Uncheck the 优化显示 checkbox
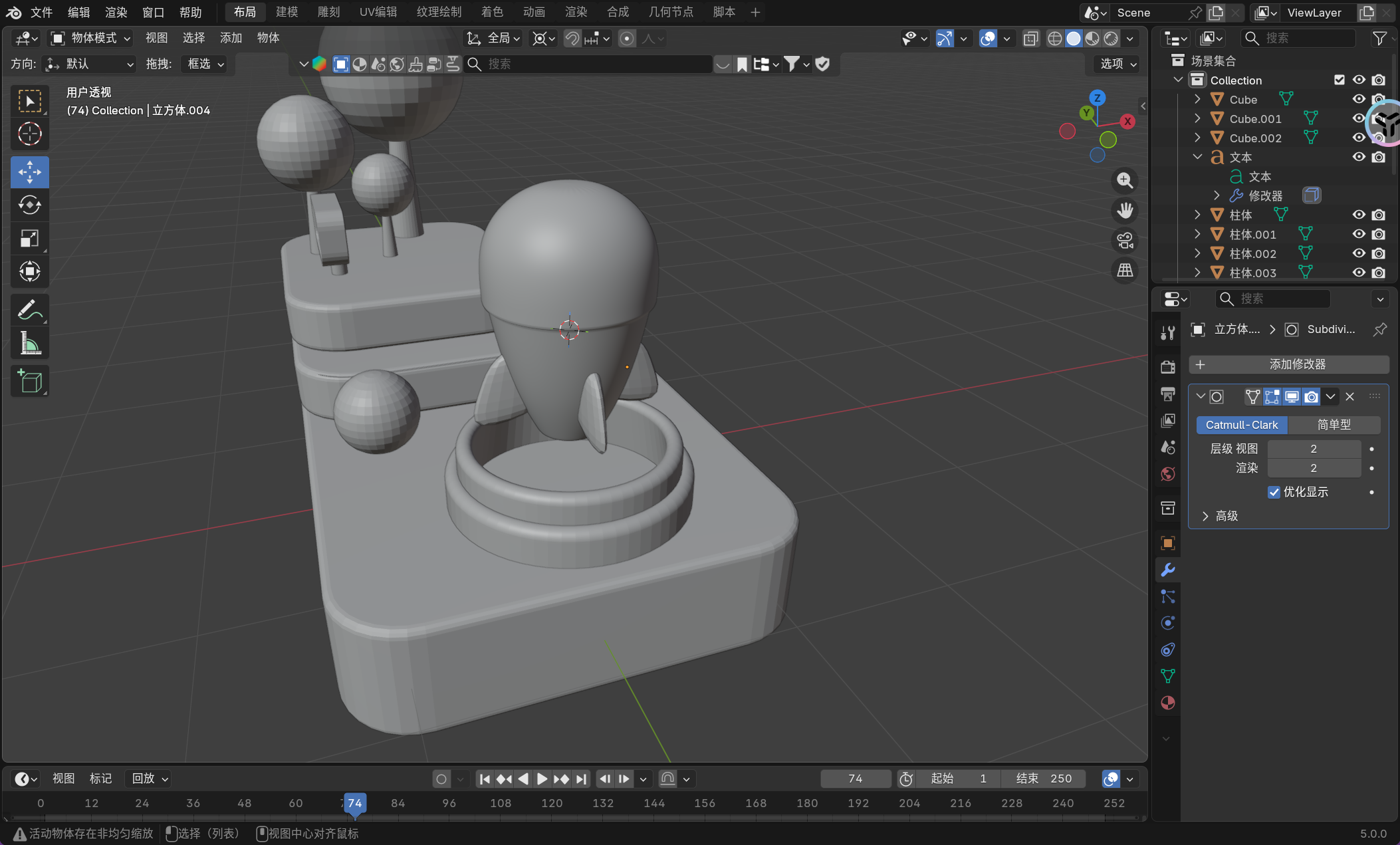The width and height of the screenshot is (1400, 845). pos(1274,492)
